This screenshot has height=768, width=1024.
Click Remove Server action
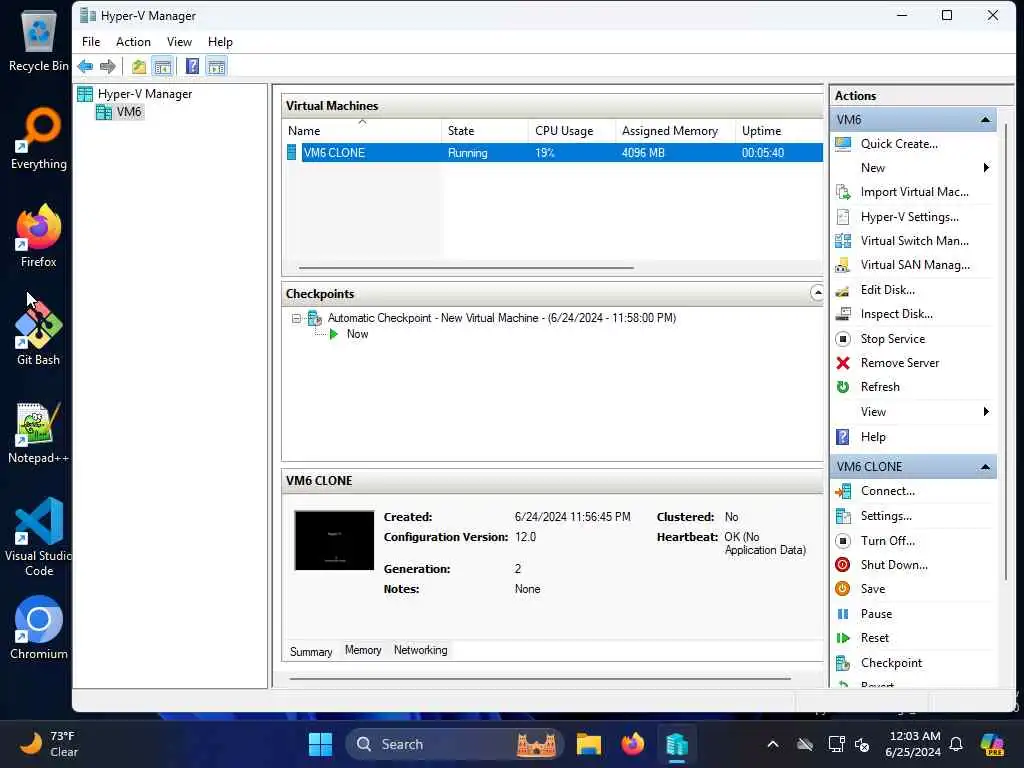(x=900, y=363)
